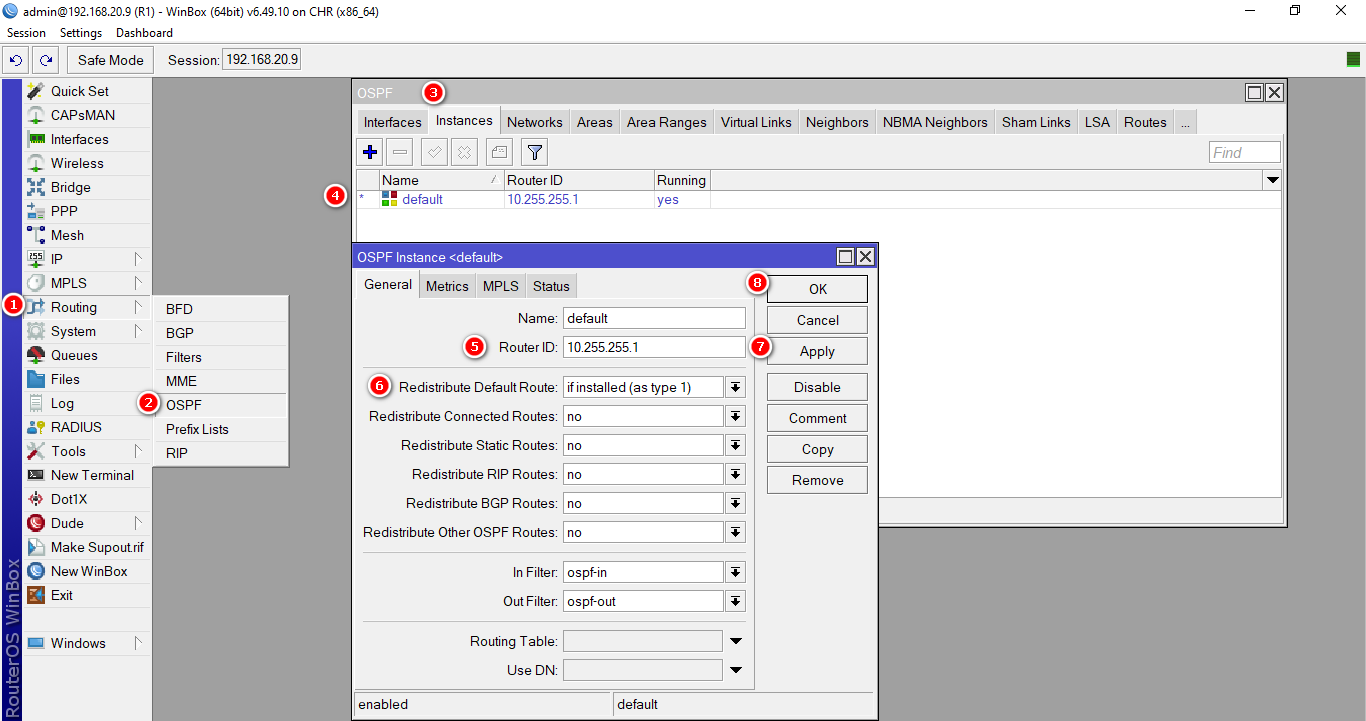Expand the Dude submenu

tap(87, 523)
